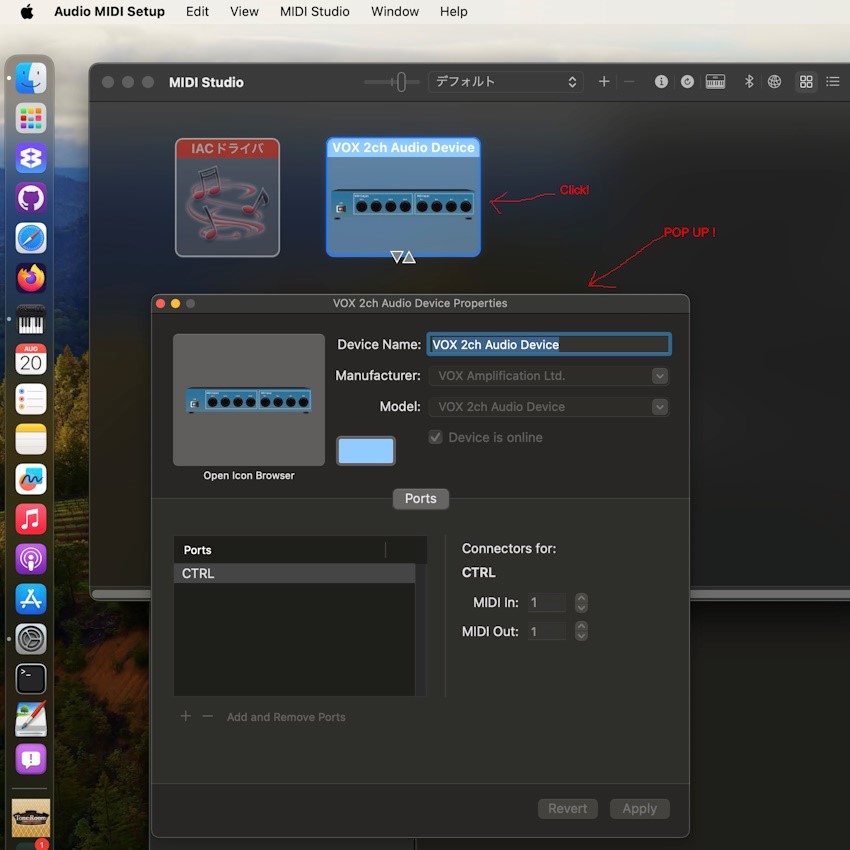Open Podcasts from the Dock

coord(31,559)
